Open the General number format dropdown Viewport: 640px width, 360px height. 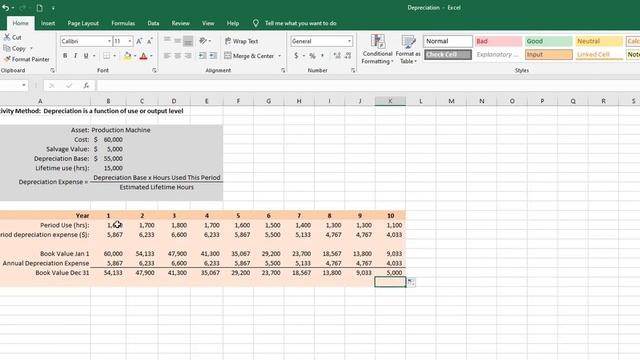coord(349,41)
